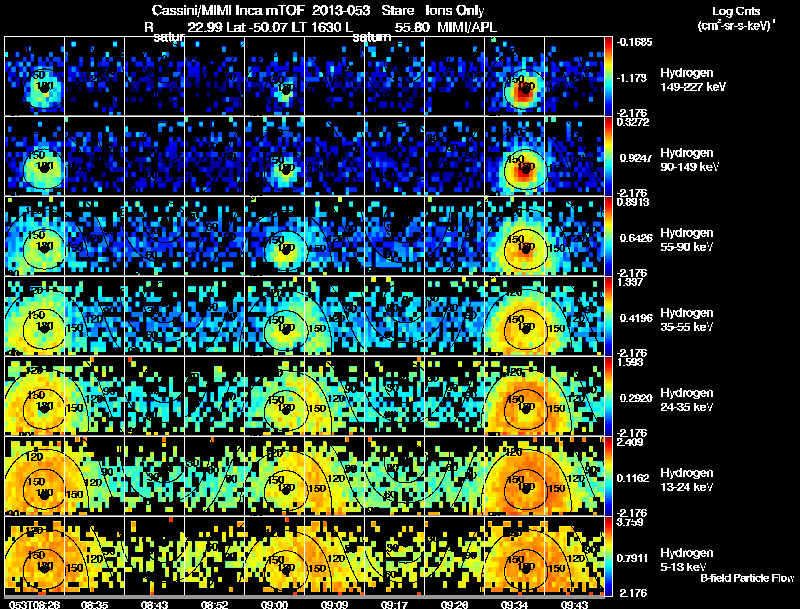Open the 5-13 keV image panel at 08:26

pos(34,556)
